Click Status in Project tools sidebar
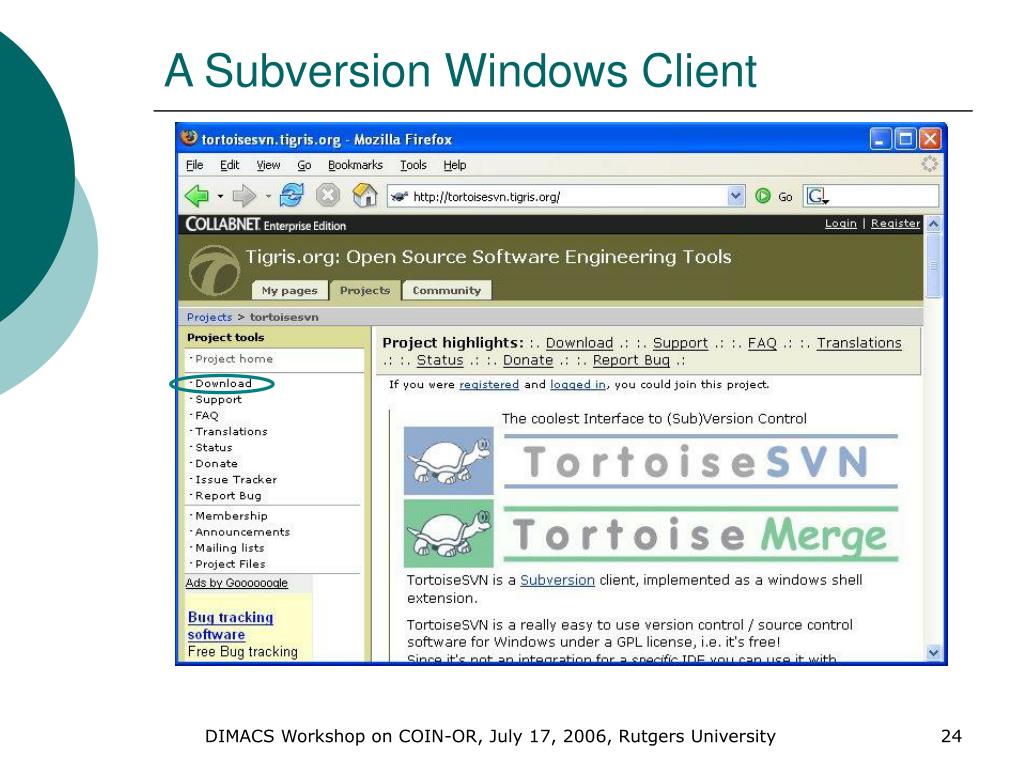The height and width of the screenshot is (768, 1024). coord(214,448)
